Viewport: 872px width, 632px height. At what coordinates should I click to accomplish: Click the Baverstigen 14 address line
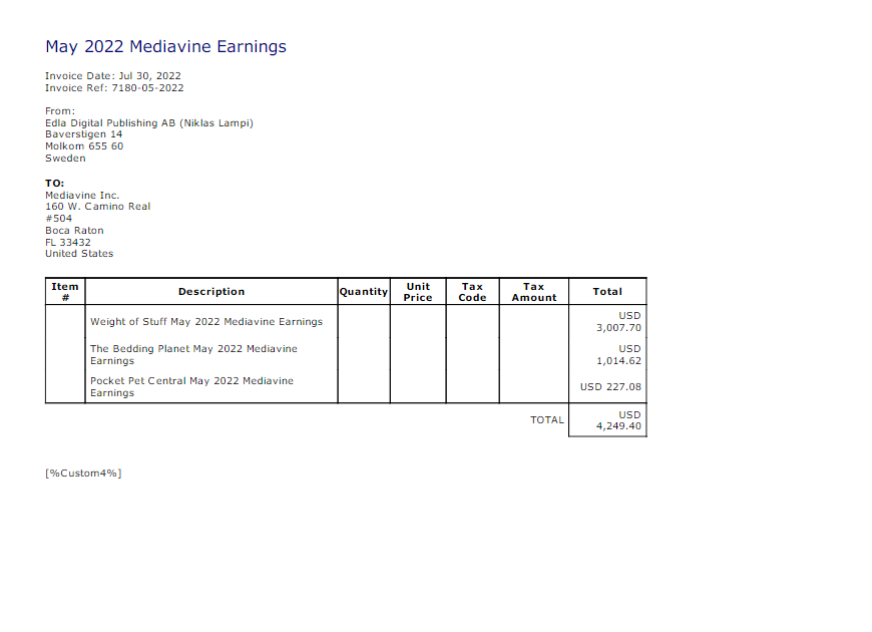pos(83,135)
